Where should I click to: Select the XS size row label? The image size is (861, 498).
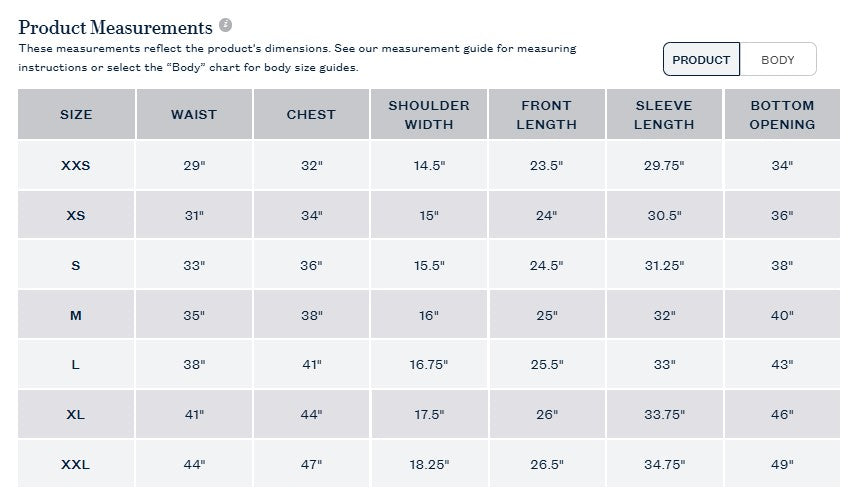76,215
